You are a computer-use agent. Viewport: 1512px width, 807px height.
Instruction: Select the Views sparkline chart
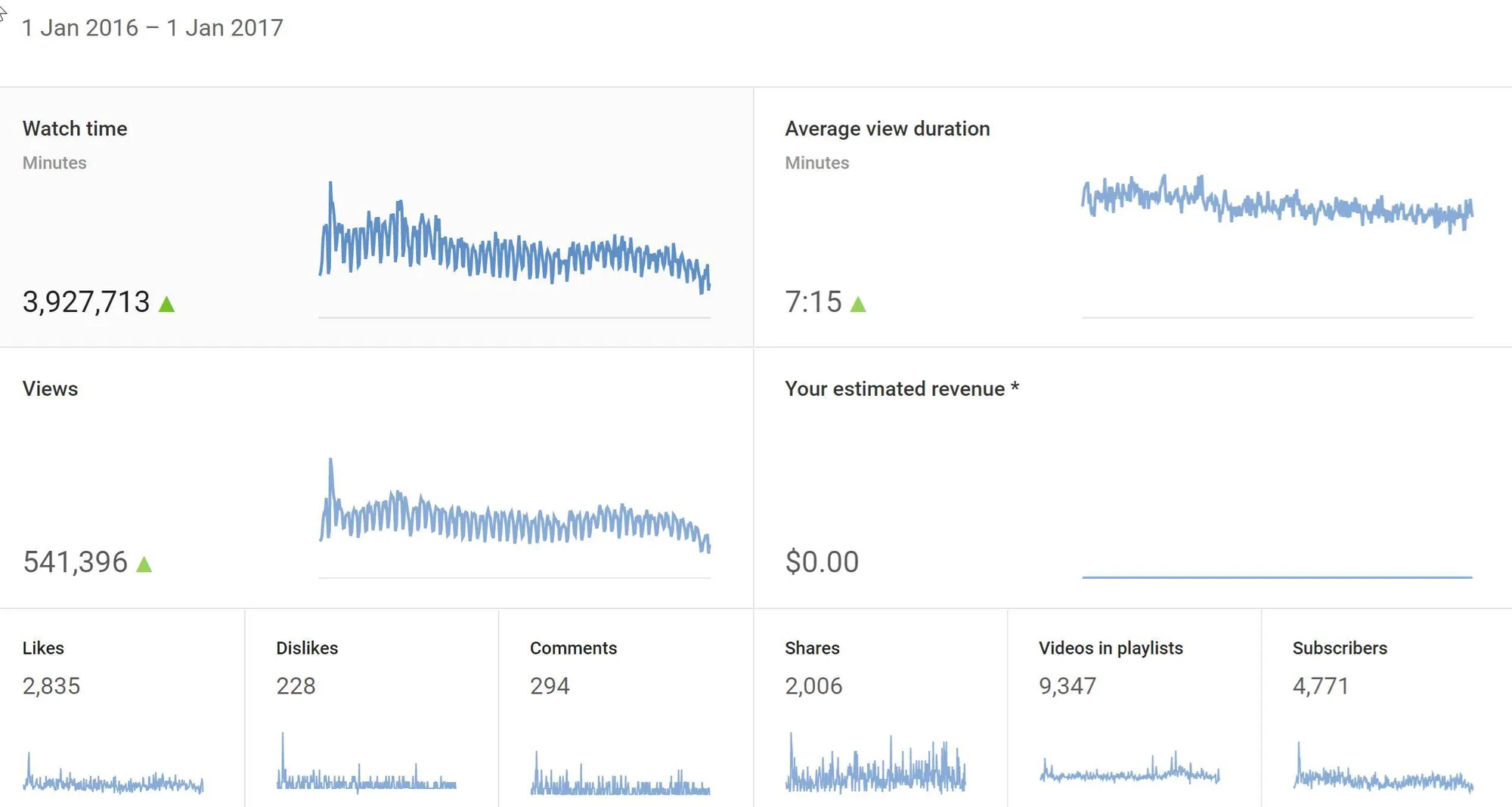515,518
